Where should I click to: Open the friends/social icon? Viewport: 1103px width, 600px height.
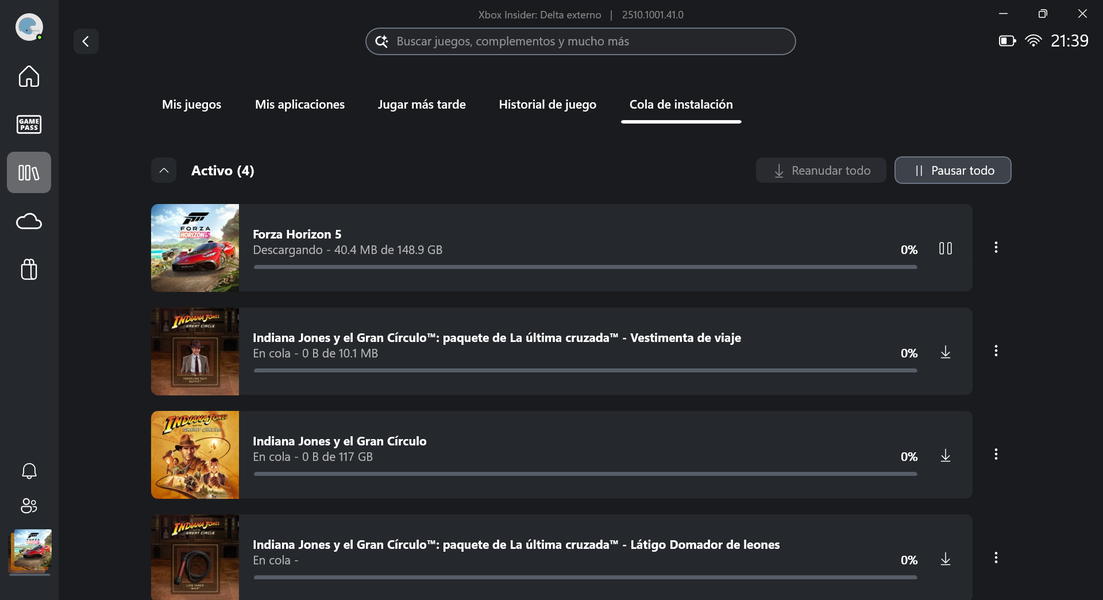point(29,506)
